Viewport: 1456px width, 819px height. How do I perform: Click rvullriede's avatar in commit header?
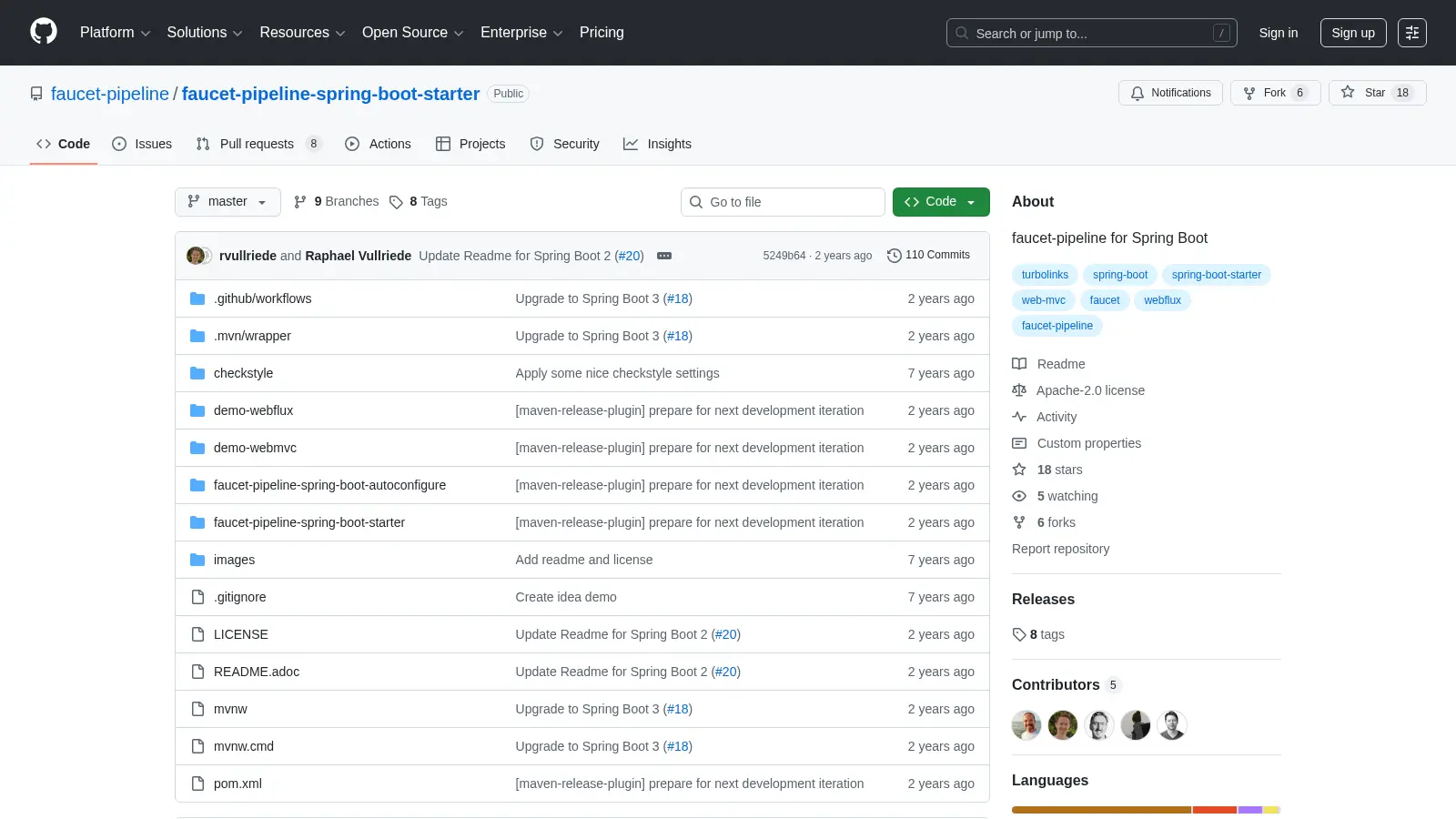pos(196,256)
